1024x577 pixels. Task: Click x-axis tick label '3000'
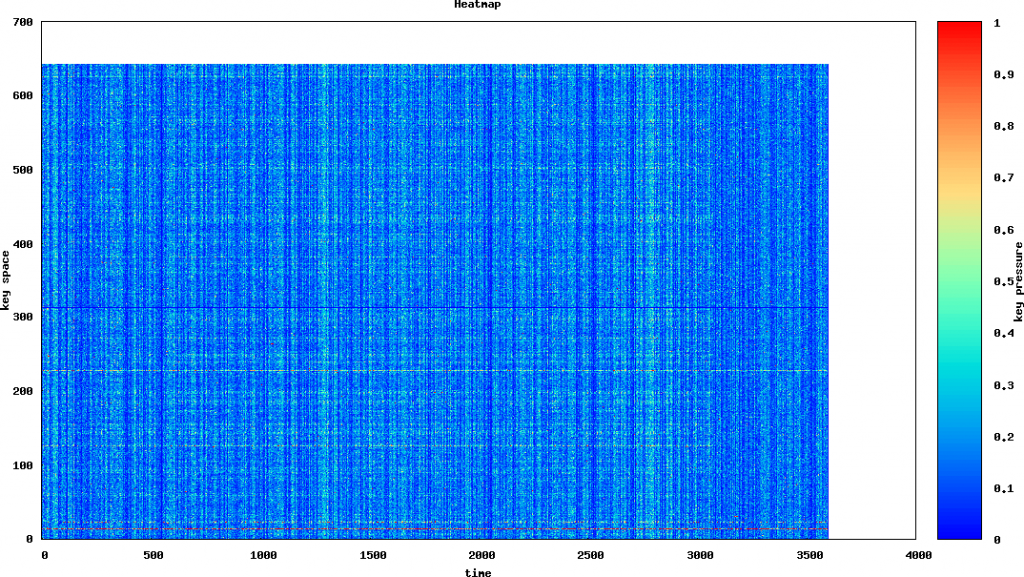click(699, 555)
